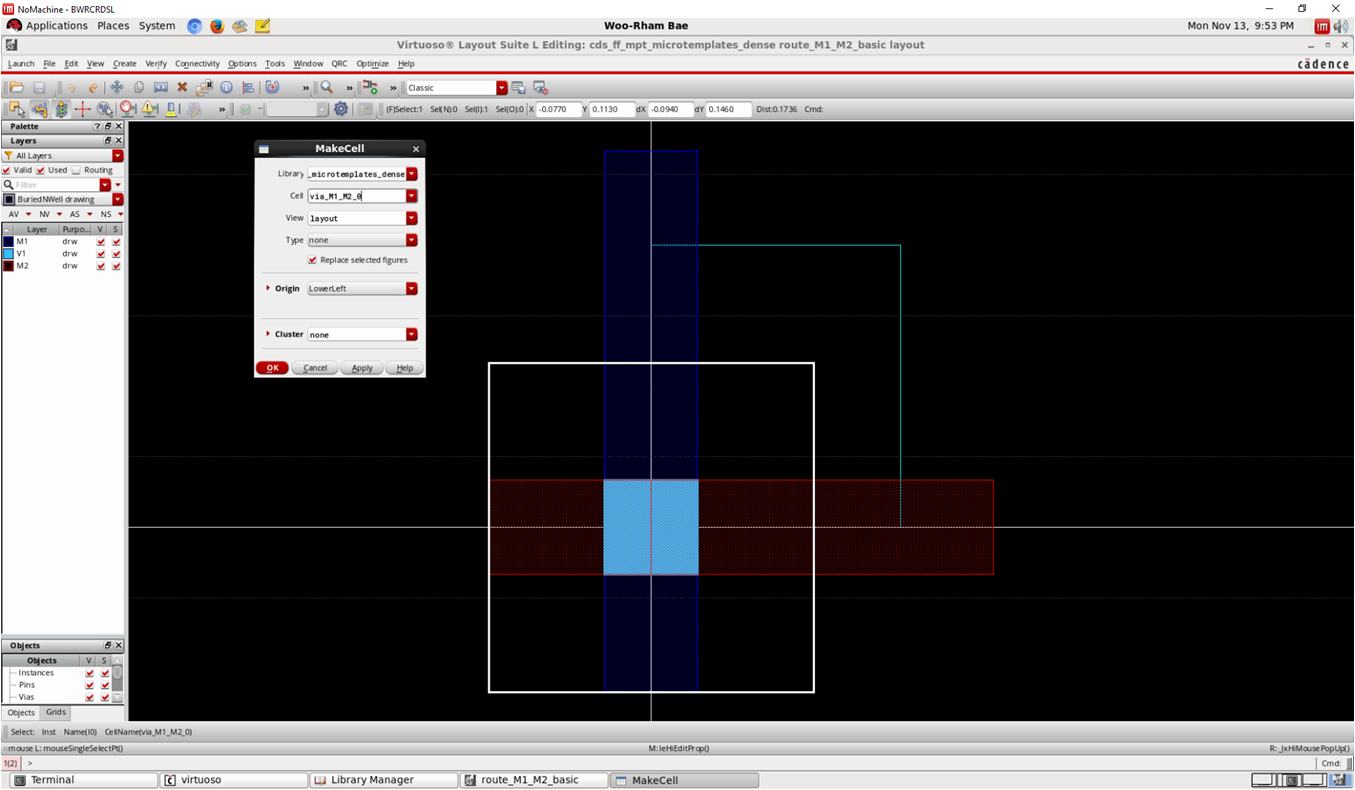
Task: Click the blue gear options icon
Action: click(341, 109)
